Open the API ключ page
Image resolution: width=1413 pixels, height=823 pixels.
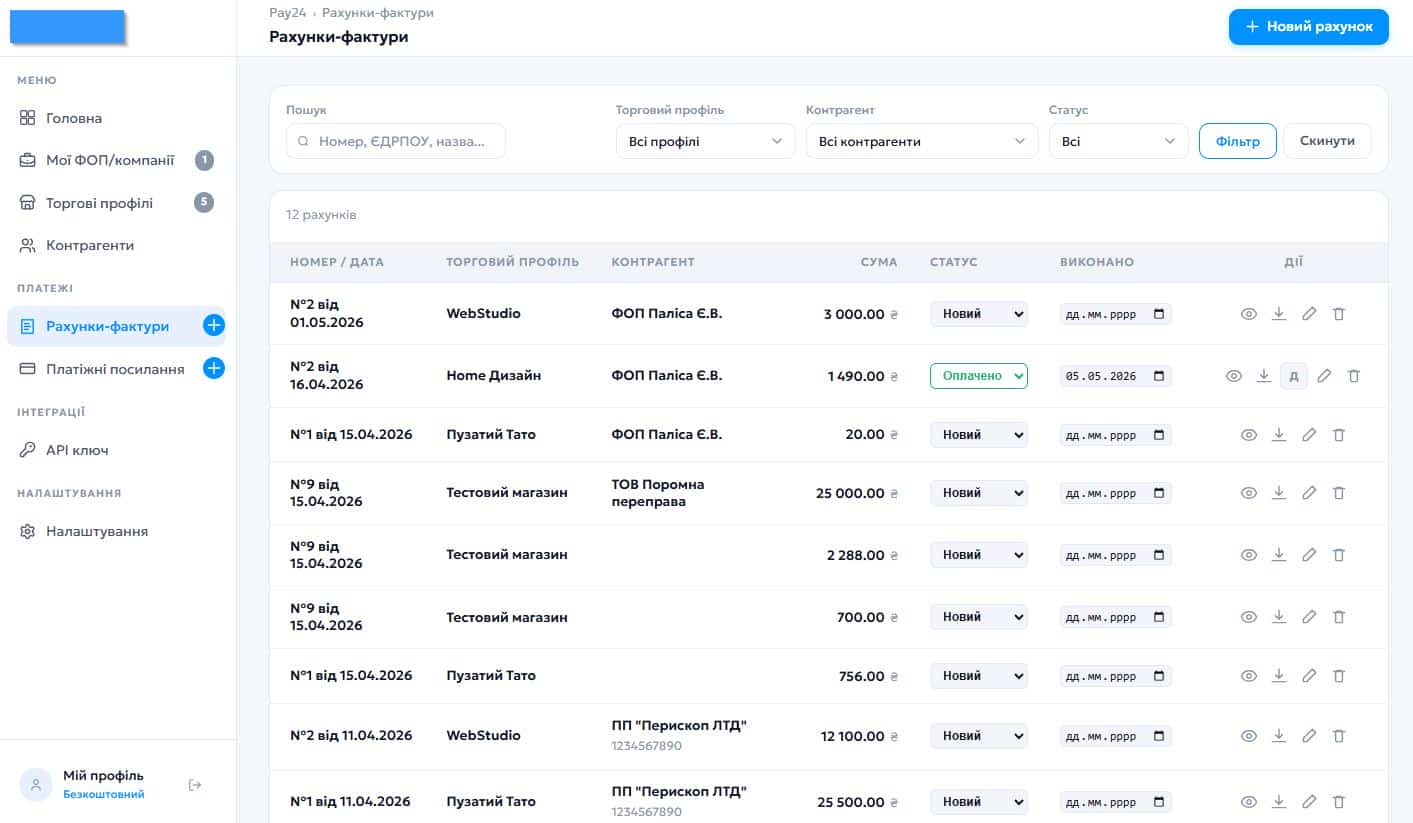(x=117, y=450)
